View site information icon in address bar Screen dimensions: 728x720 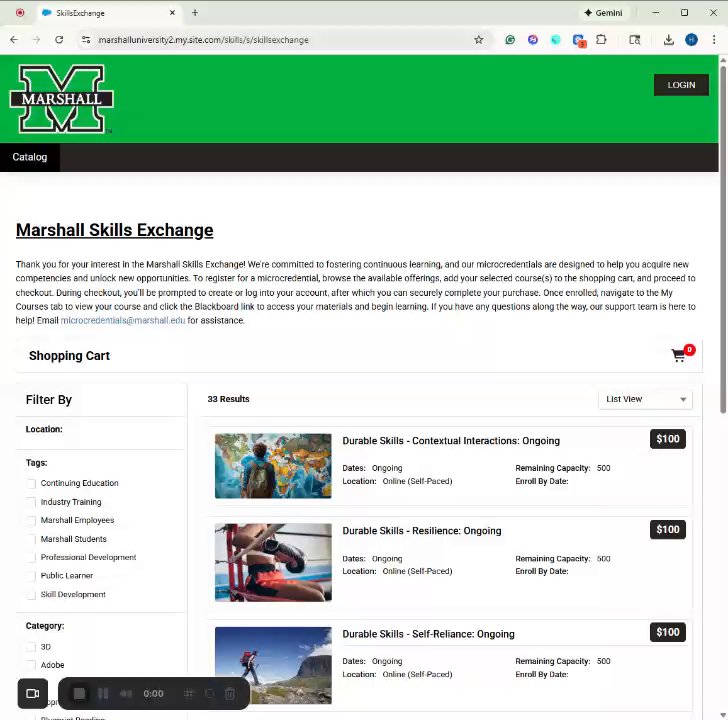coord(86,40)
